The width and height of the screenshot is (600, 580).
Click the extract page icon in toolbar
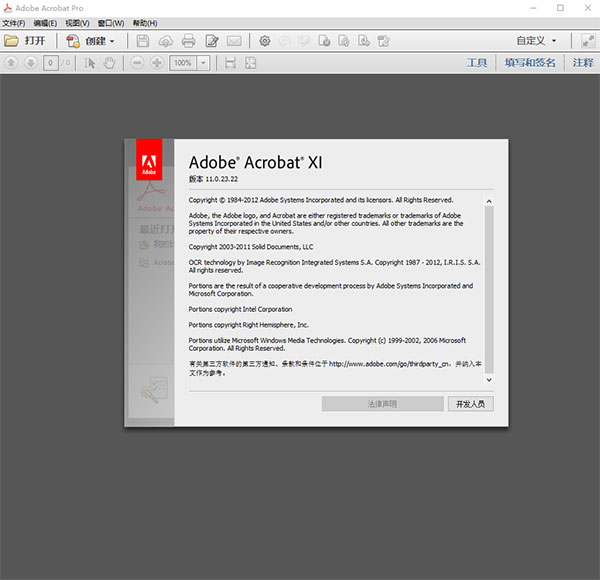(364, 41)
